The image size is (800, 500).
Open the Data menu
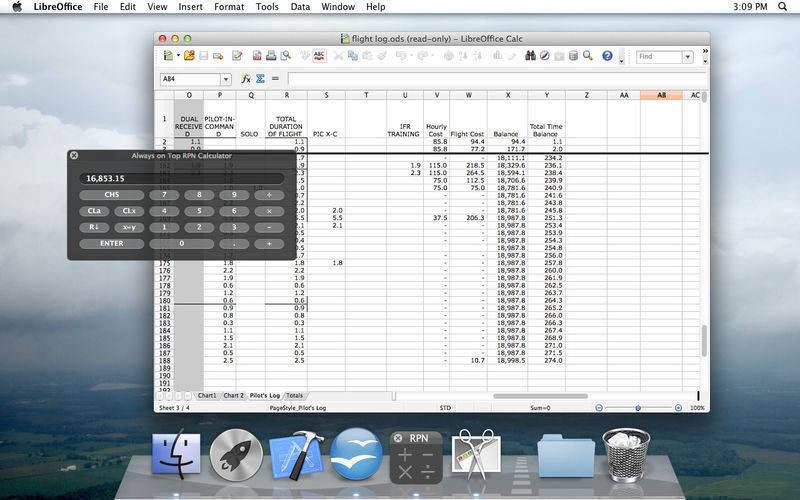[300, 7]
